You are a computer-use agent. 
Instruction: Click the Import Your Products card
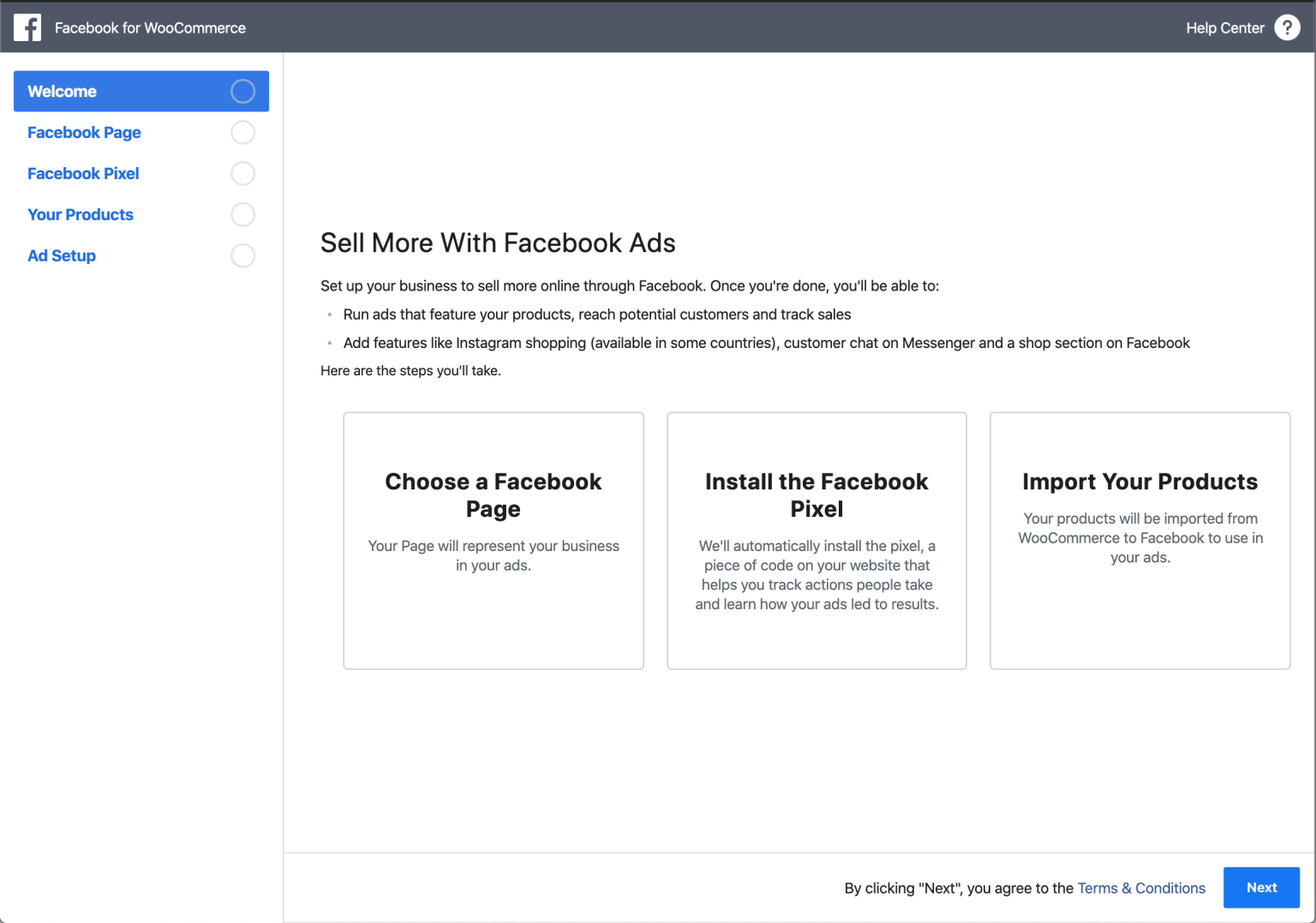click(1140, 541)
